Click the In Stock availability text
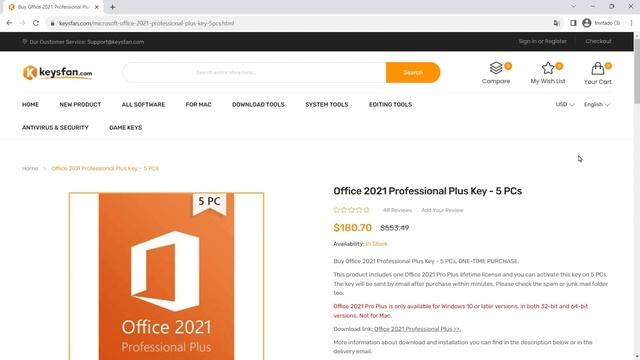Image resolution: width=640 pixels, height=360 pixels. [x=376, y=244]
